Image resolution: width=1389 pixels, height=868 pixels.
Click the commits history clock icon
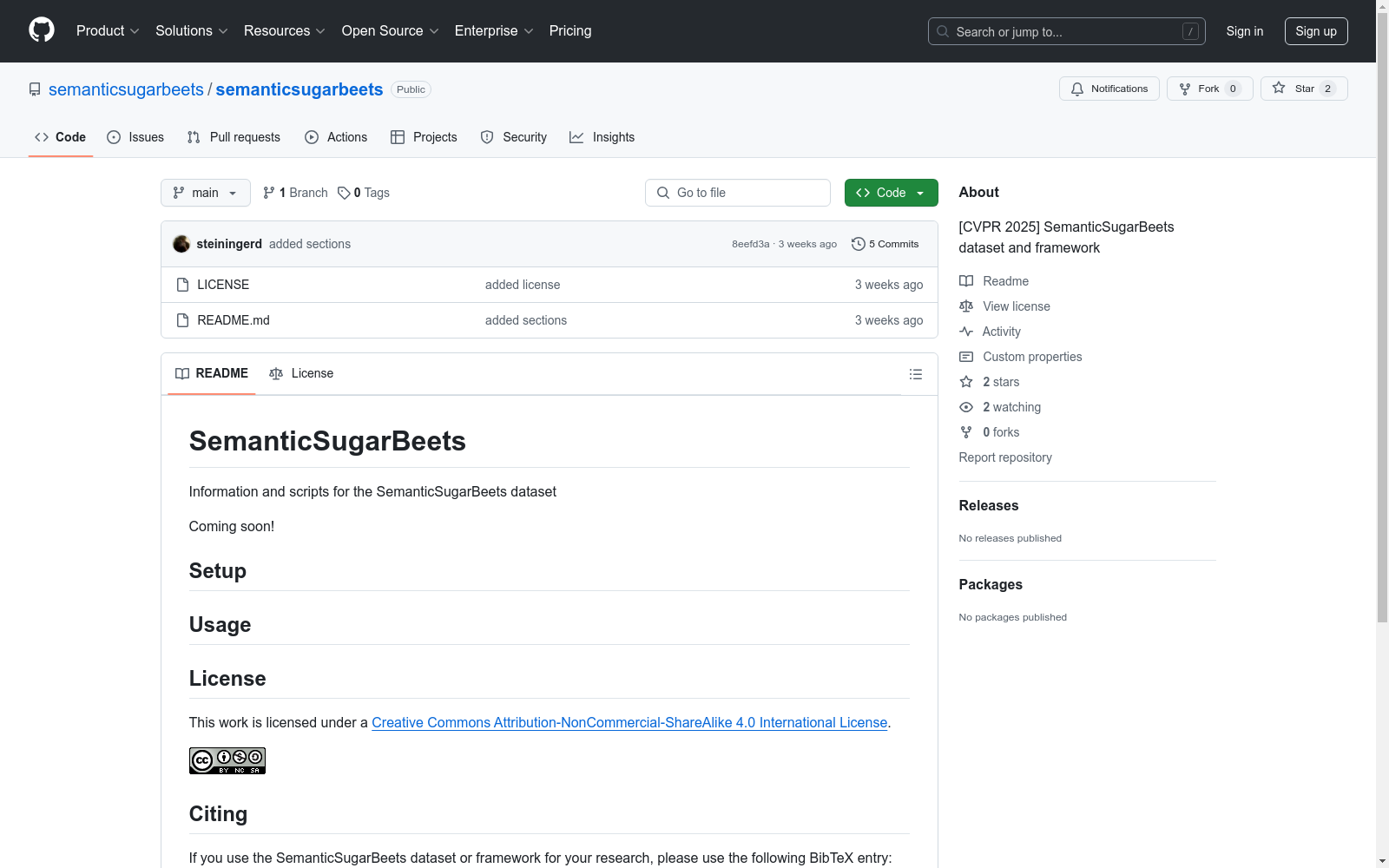(x=859, y=244)
